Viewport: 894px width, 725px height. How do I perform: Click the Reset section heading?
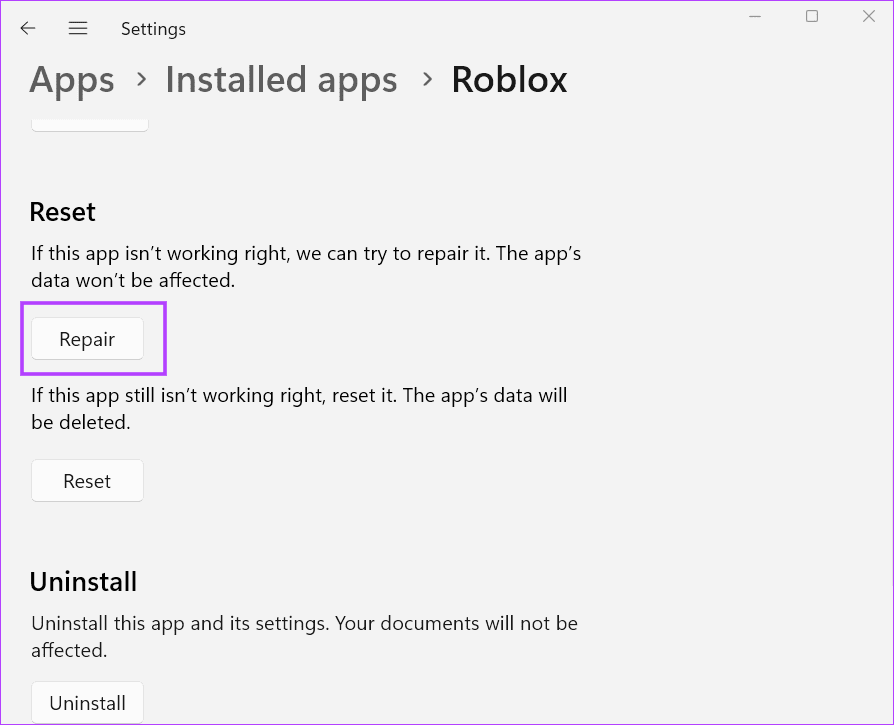(62, 212)
